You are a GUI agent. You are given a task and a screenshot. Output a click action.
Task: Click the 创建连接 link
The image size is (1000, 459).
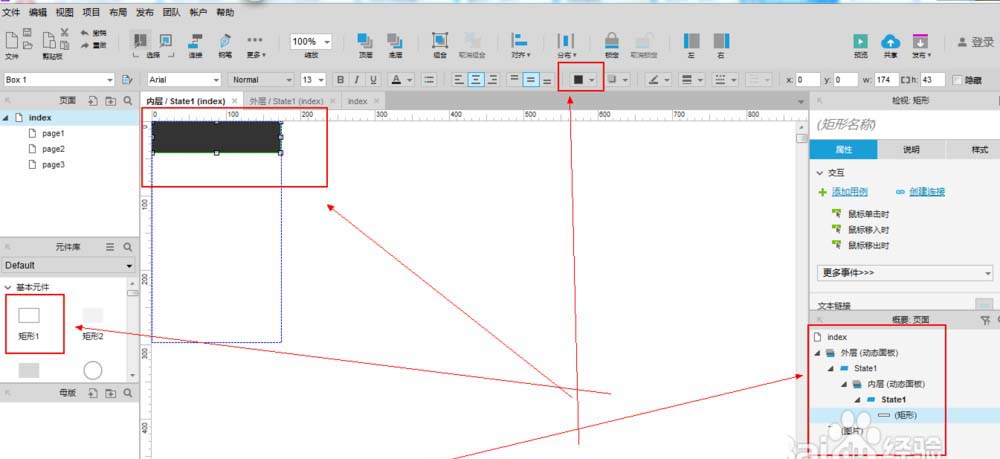pyautogui.click(x=927, y=192)
